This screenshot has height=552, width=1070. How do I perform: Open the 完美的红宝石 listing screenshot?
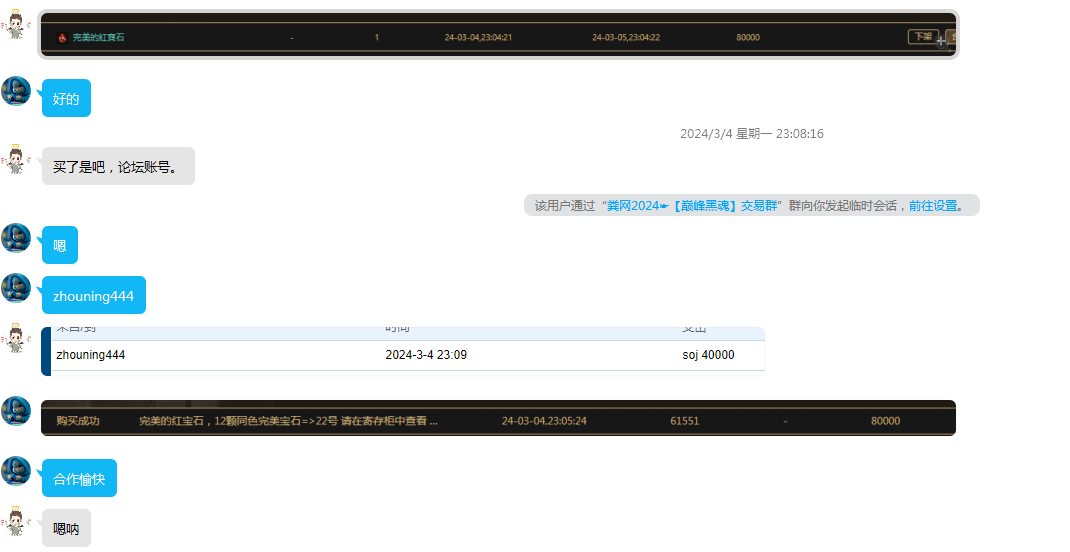click(498, 35)
